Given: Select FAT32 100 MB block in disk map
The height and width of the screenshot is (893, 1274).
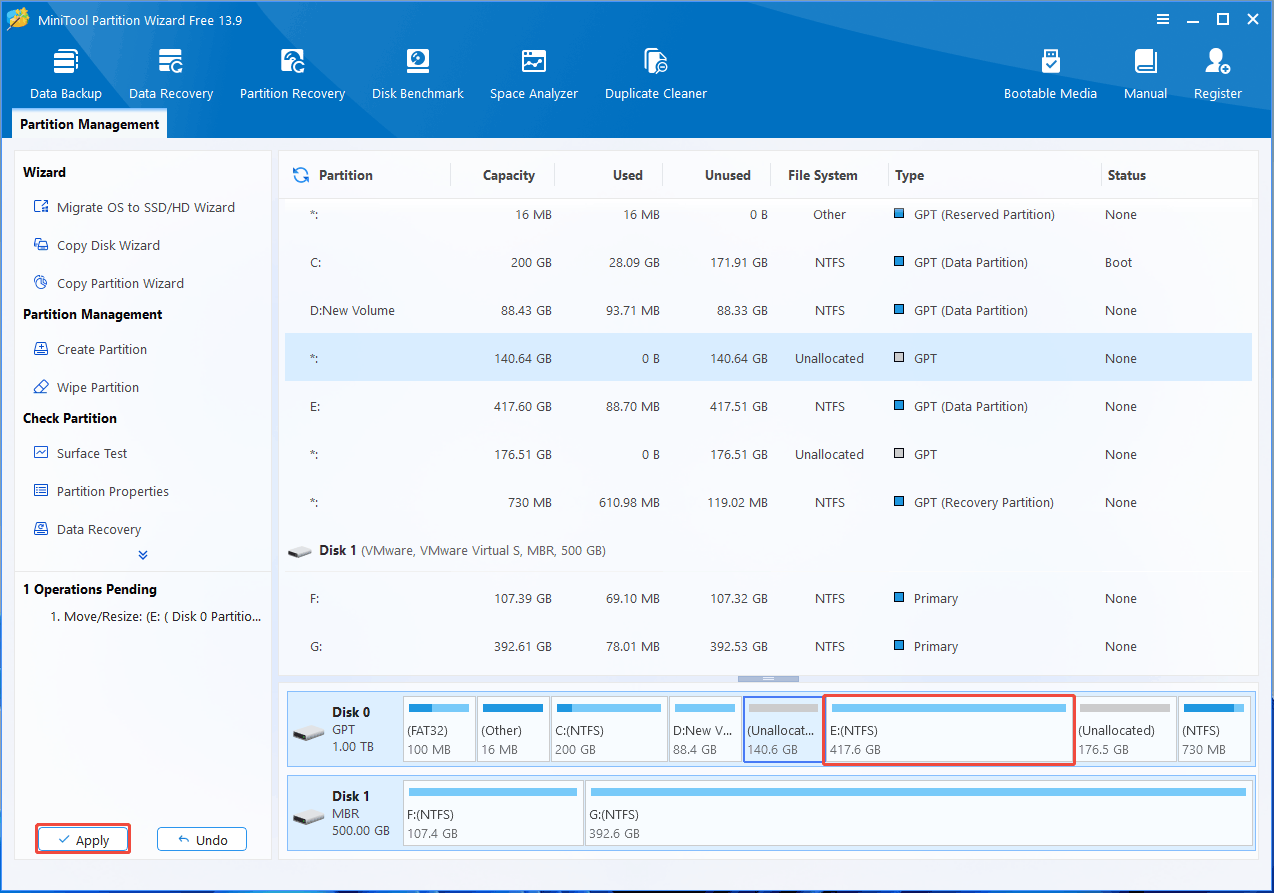Looking at the screenshot, I should point(439,730).
